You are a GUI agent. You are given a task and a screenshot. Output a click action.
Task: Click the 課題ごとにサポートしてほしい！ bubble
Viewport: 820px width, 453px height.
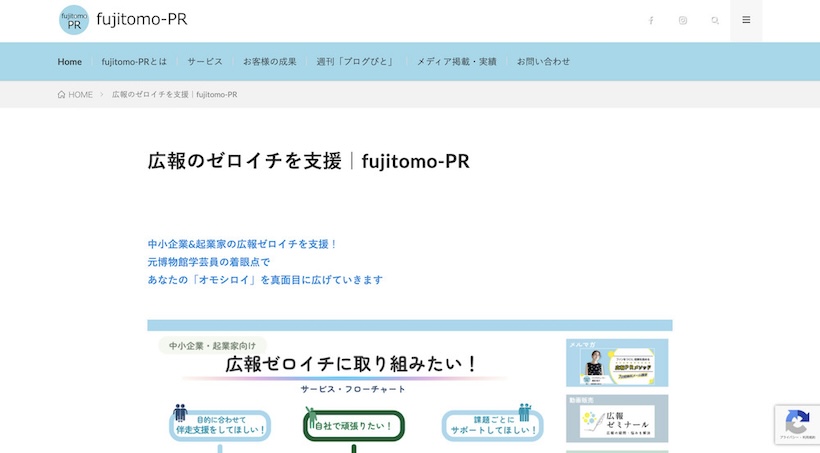pyautogui.click(x=493, y=425)
